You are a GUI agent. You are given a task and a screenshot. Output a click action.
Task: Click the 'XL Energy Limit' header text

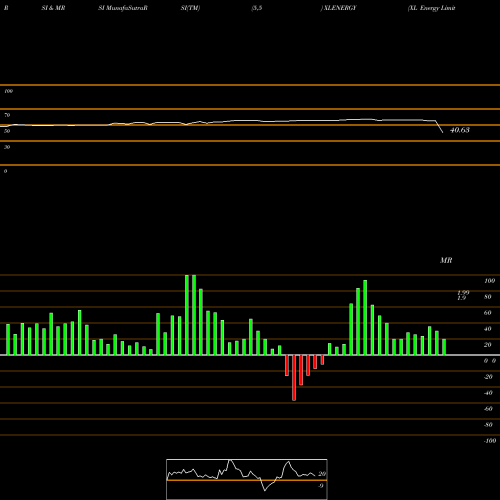coord(431,8)
